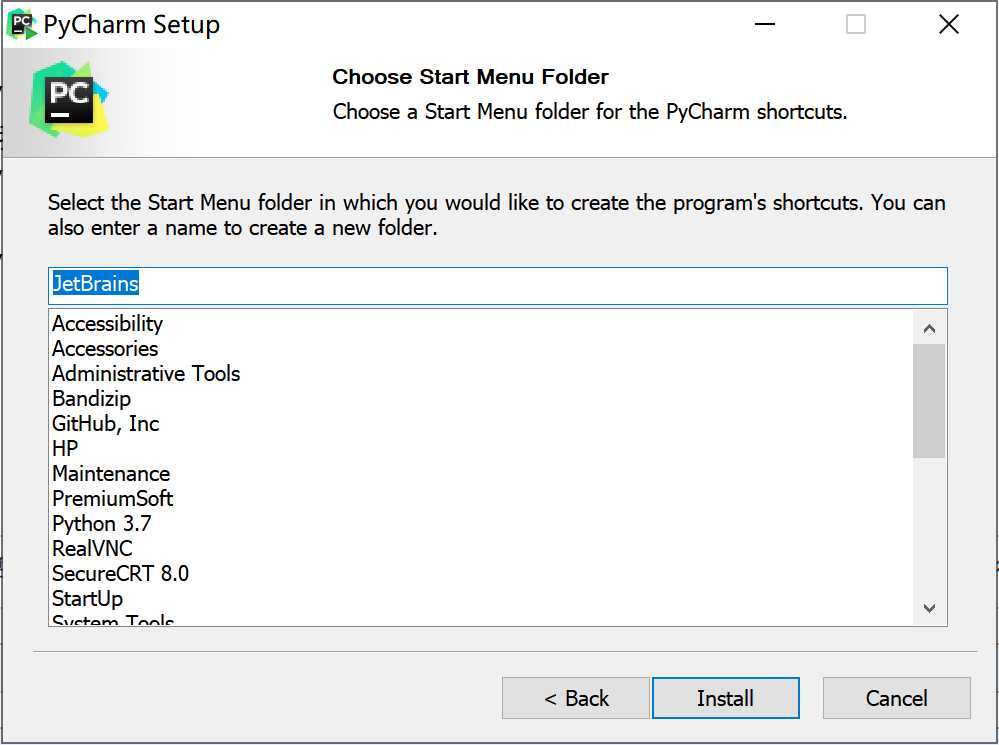Screen dimensions: 999x745
Task: Click the scrollbar down arrow
Action: click(x=929, y=608)
